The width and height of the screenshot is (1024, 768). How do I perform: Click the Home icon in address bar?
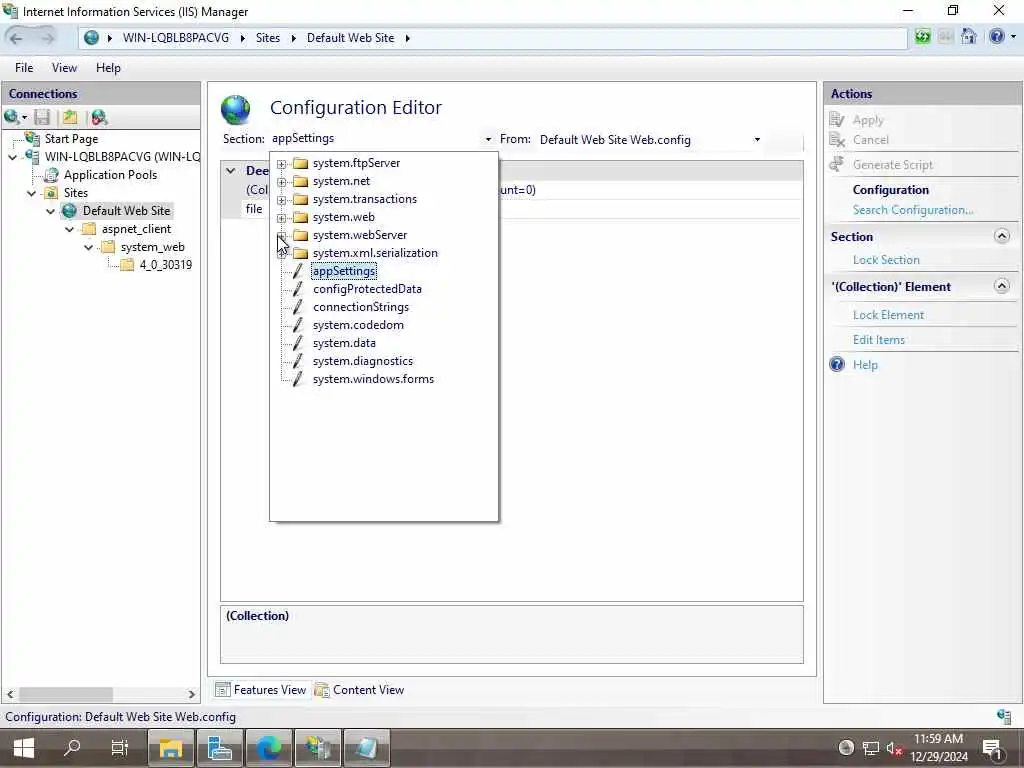968,37
